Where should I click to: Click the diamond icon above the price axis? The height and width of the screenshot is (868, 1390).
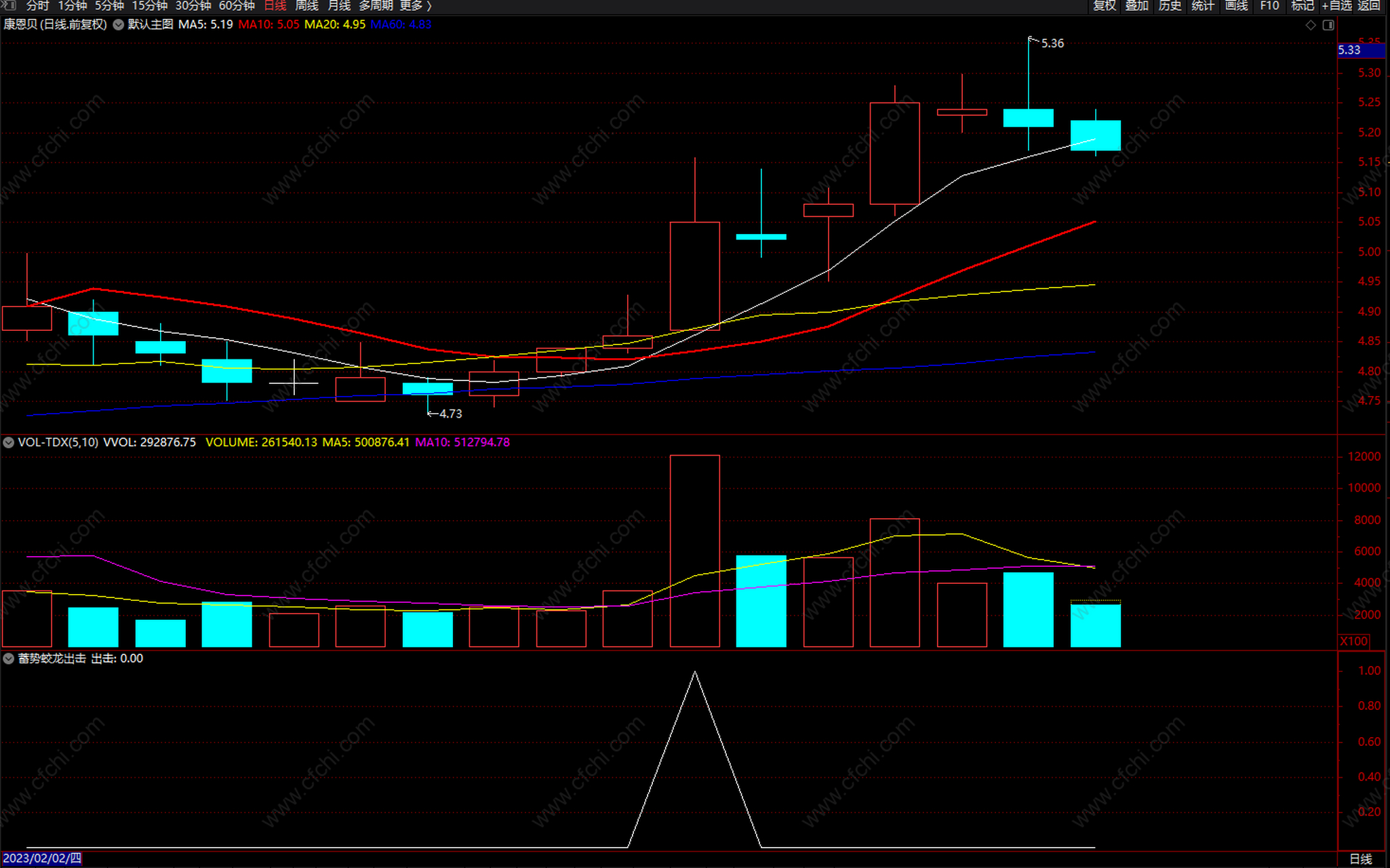[1310, 25]
